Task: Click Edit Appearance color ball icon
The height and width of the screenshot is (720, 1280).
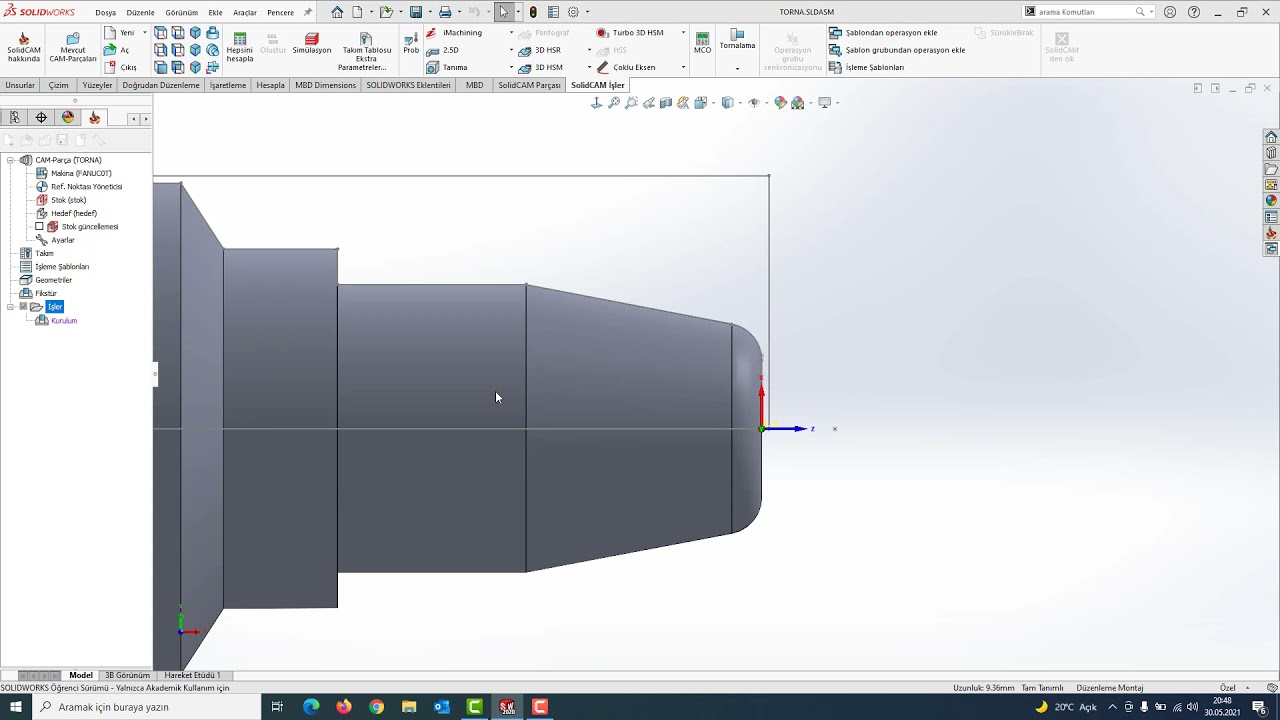Action: coord(780,103)
